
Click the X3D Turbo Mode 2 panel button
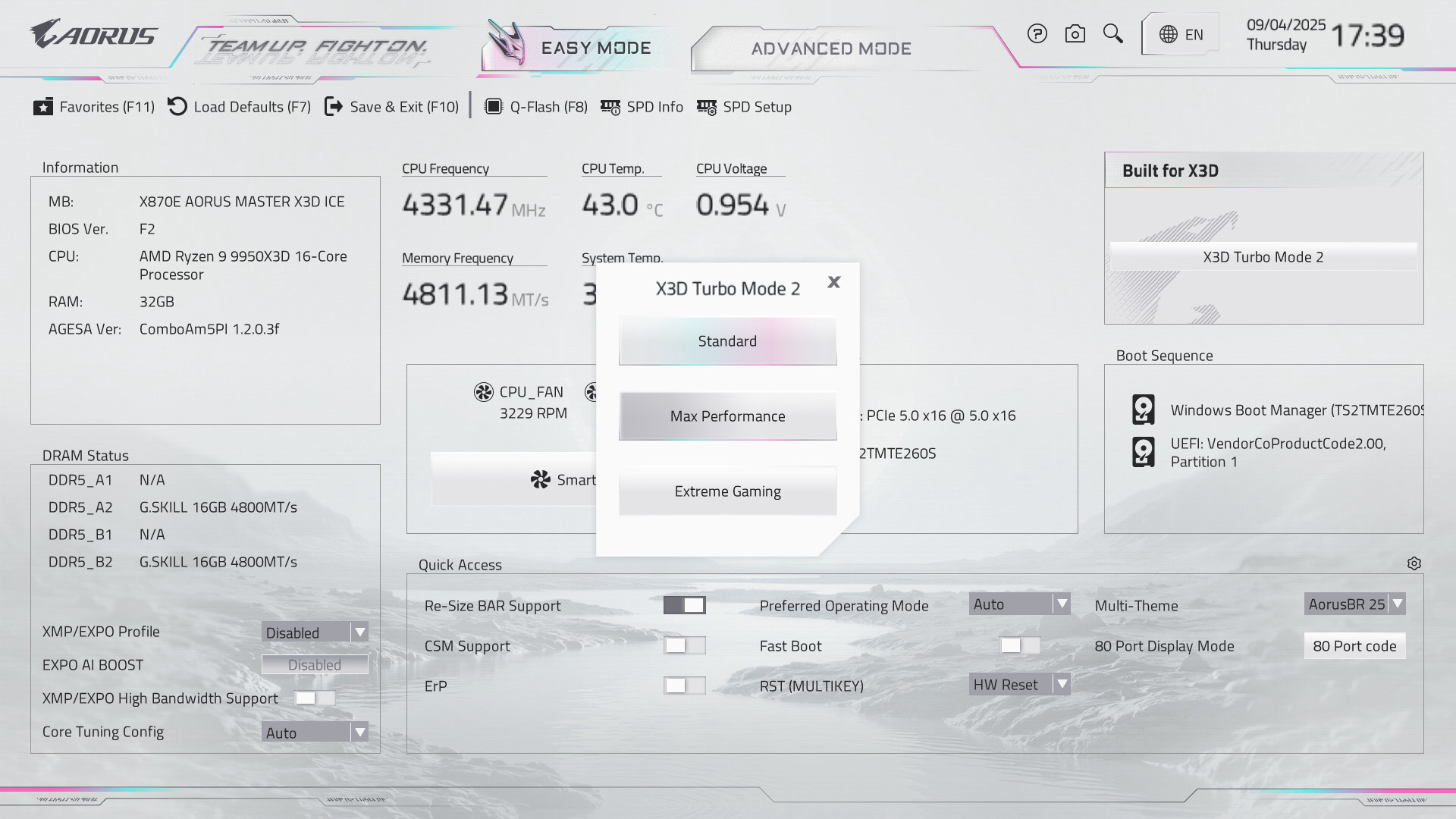[x=1263, y=257]
